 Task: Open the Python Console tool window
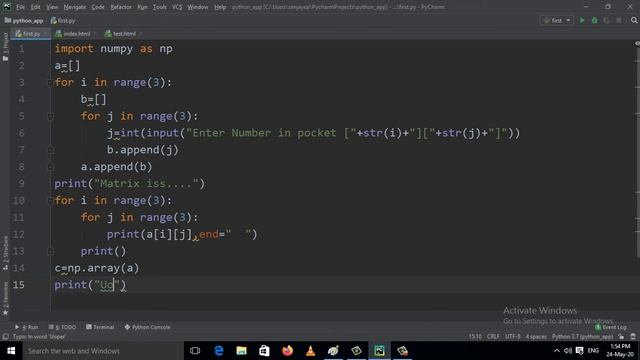click(147, 327)
